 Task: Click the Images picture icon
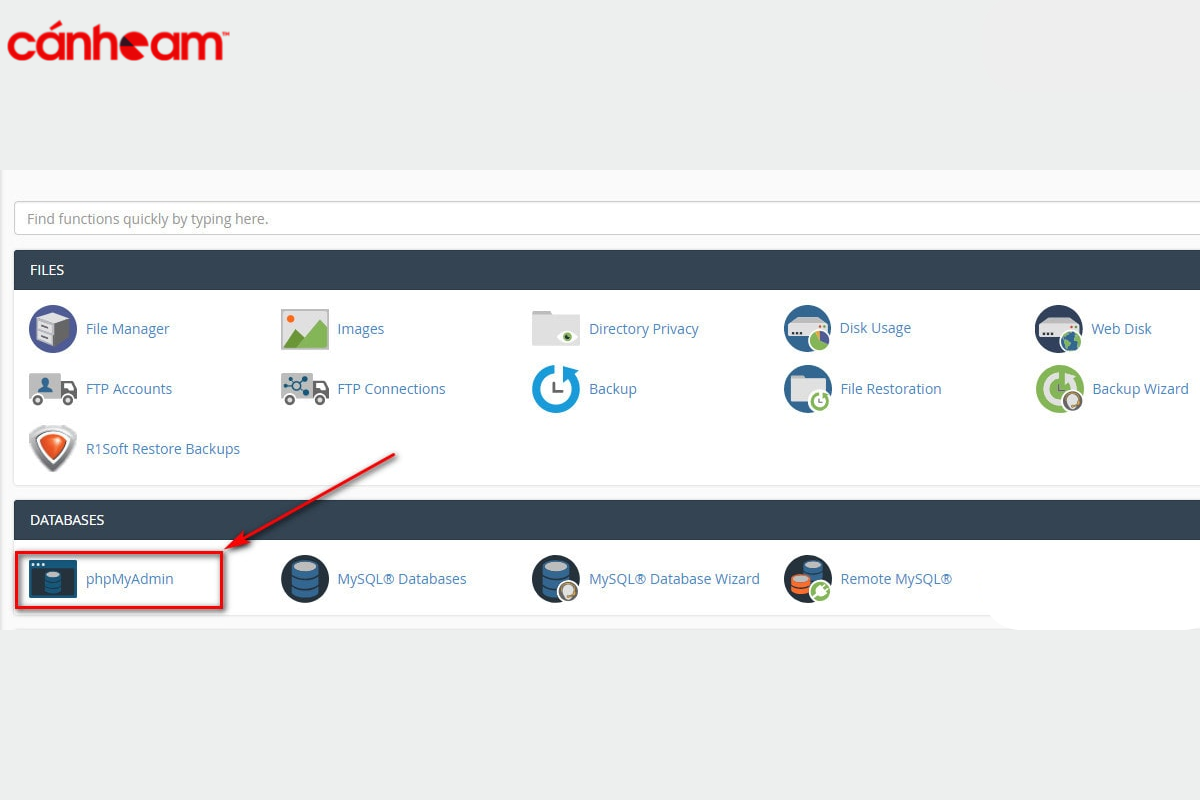click(305, 329)
